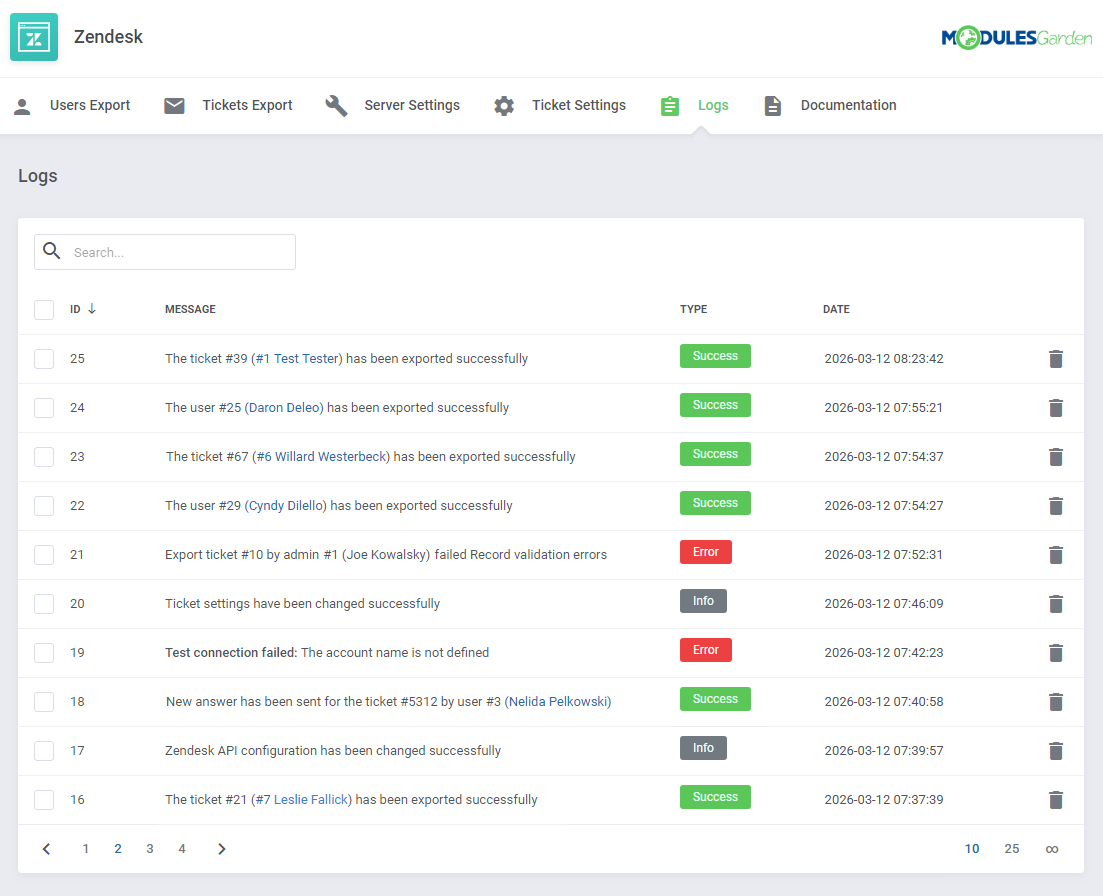Advance to the next page with the right chevron

221,848
